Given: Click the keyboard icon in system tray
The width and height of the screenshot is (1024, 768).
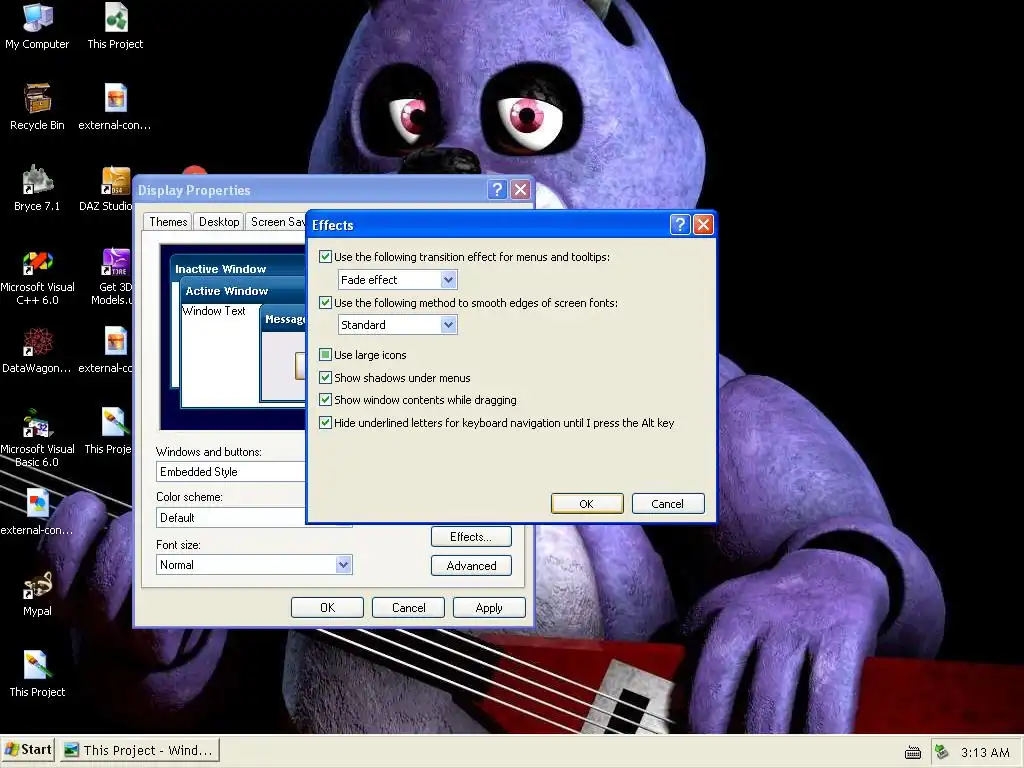Looking at the screenshot, I should [x=913, y=752].
